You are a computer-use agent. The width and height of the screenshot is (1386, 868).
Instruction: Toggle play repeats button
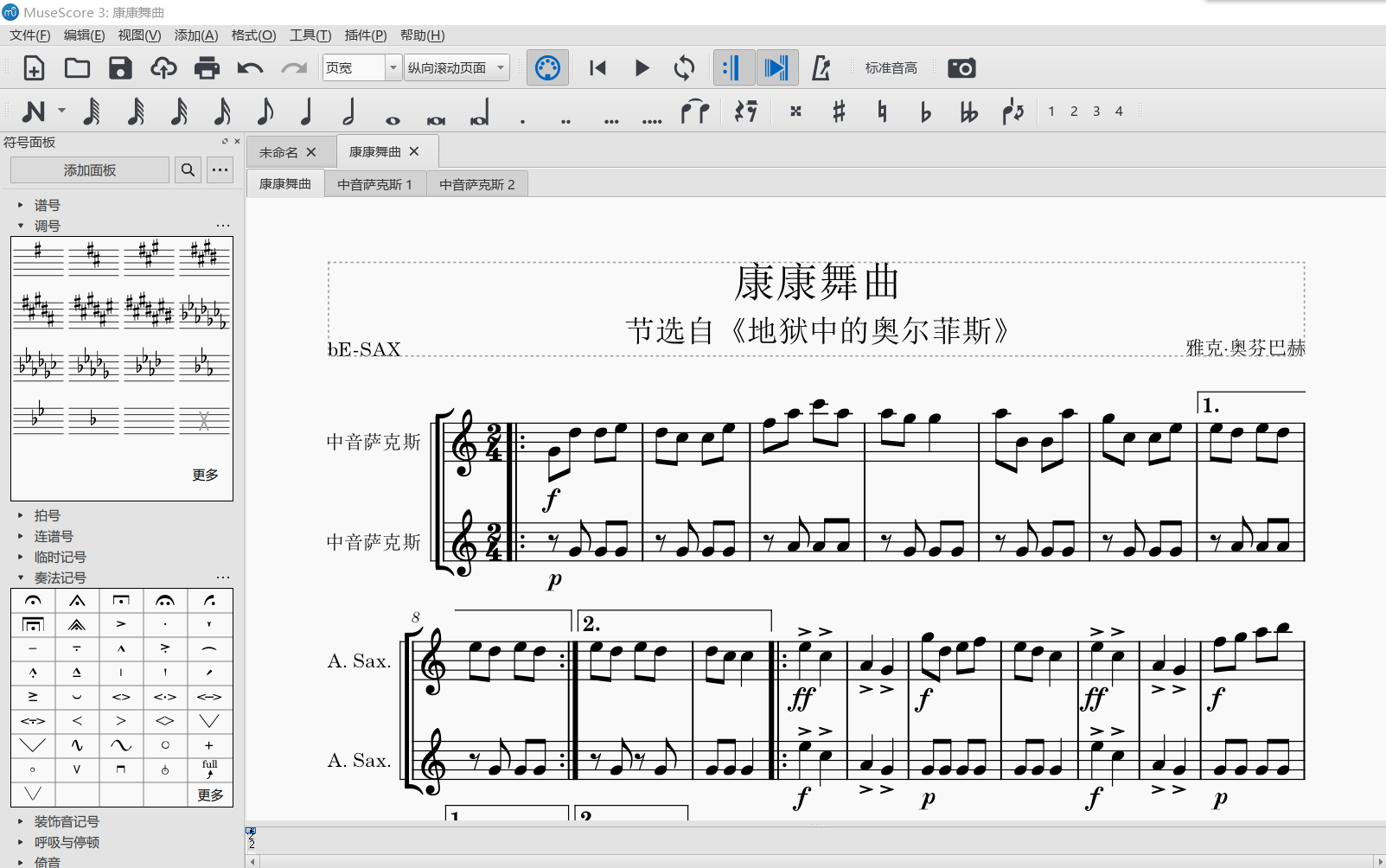click(x=733, y=67)
